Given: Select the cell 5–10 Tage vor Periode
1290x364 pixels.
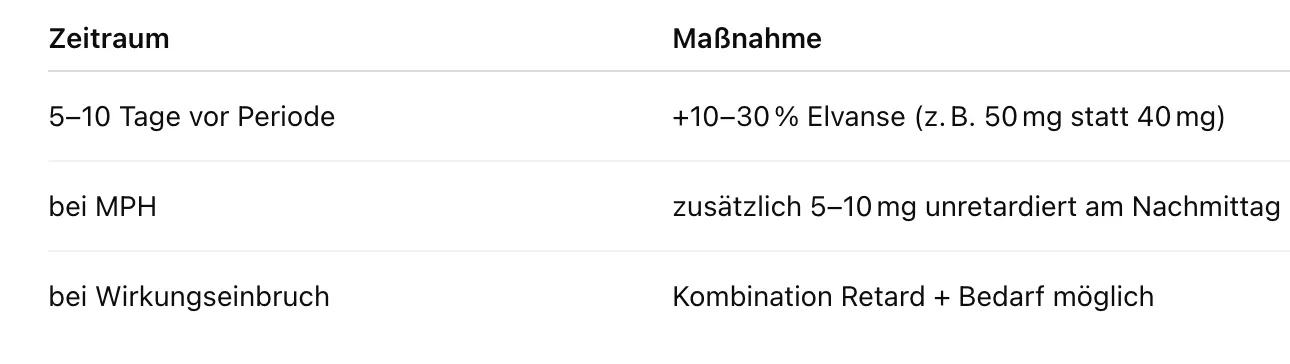Looking at the screenshot, I should (191, 117).
